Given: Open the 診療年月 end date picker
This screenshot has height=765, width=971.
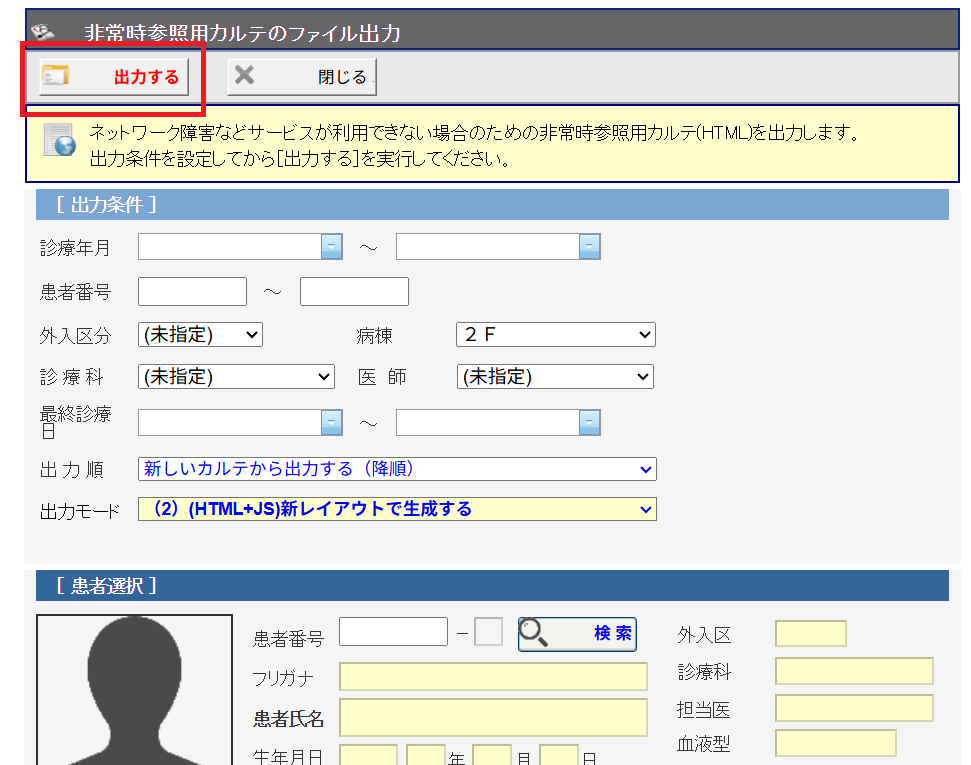Looking at the screenshot, I should pyautogui.click(x=589, y=247).
